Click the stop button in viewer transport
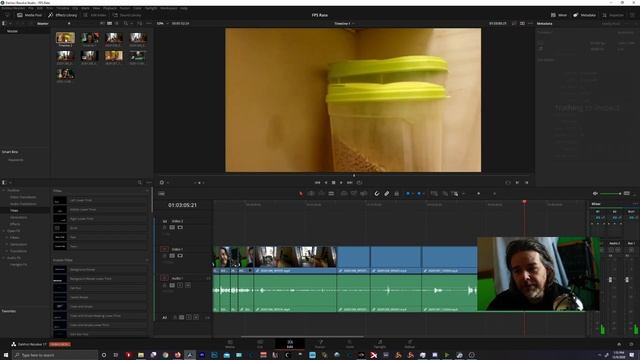This screenshot has width=640, height=360. [333, 182]
